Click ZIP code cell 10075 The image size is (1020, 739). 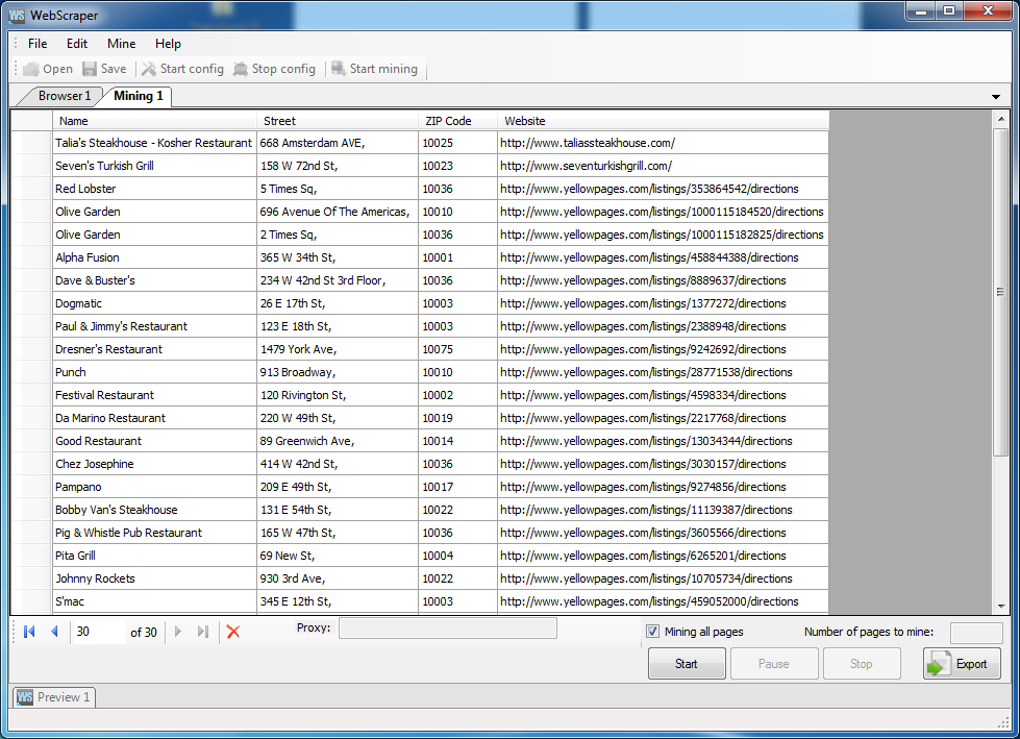coord(458,349)
